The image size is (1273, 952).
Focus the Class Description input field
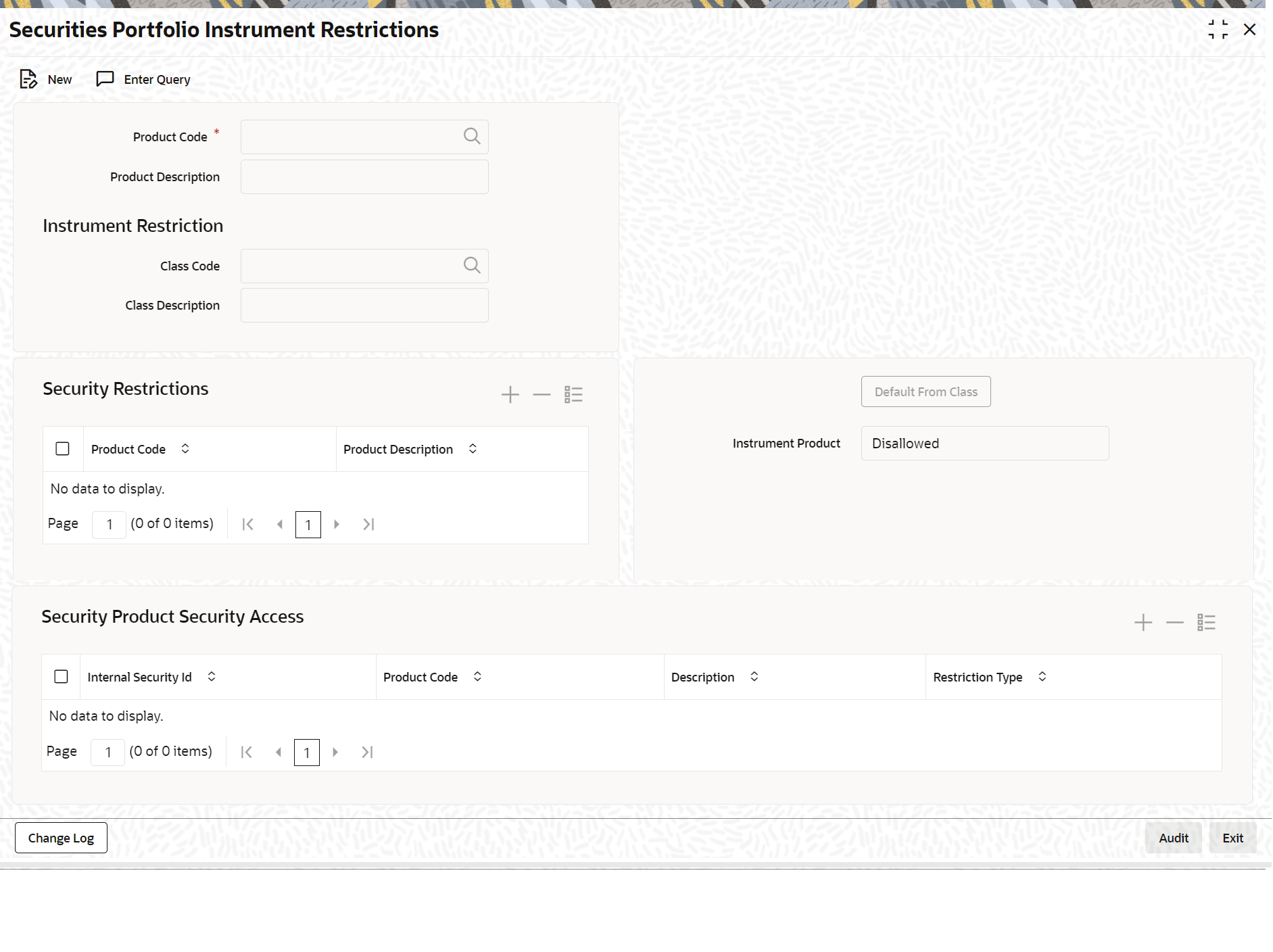[x=364, y=306]
